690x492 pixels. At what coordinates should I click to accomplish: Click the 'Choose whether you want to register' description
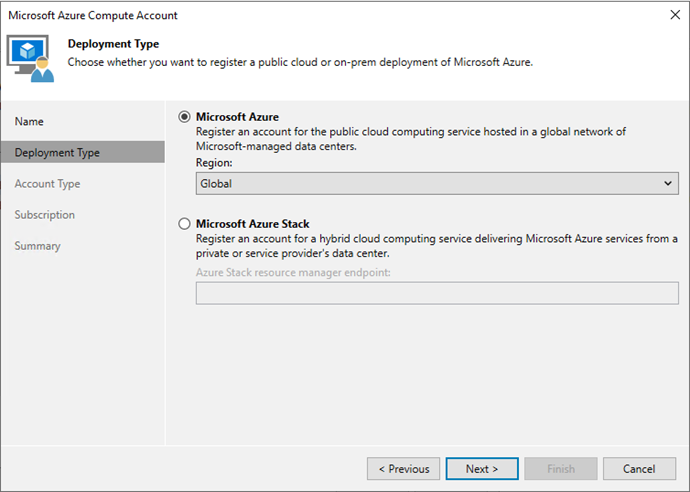point(300,62)
